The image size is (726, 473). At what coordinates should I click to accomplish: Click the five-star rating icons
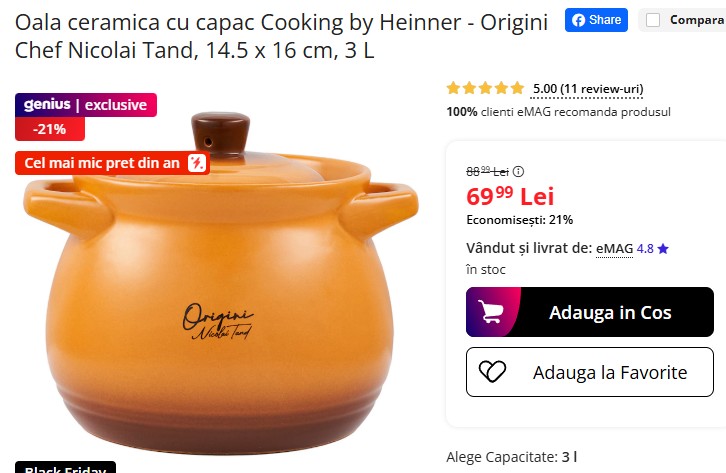click(x=485, y=88)
